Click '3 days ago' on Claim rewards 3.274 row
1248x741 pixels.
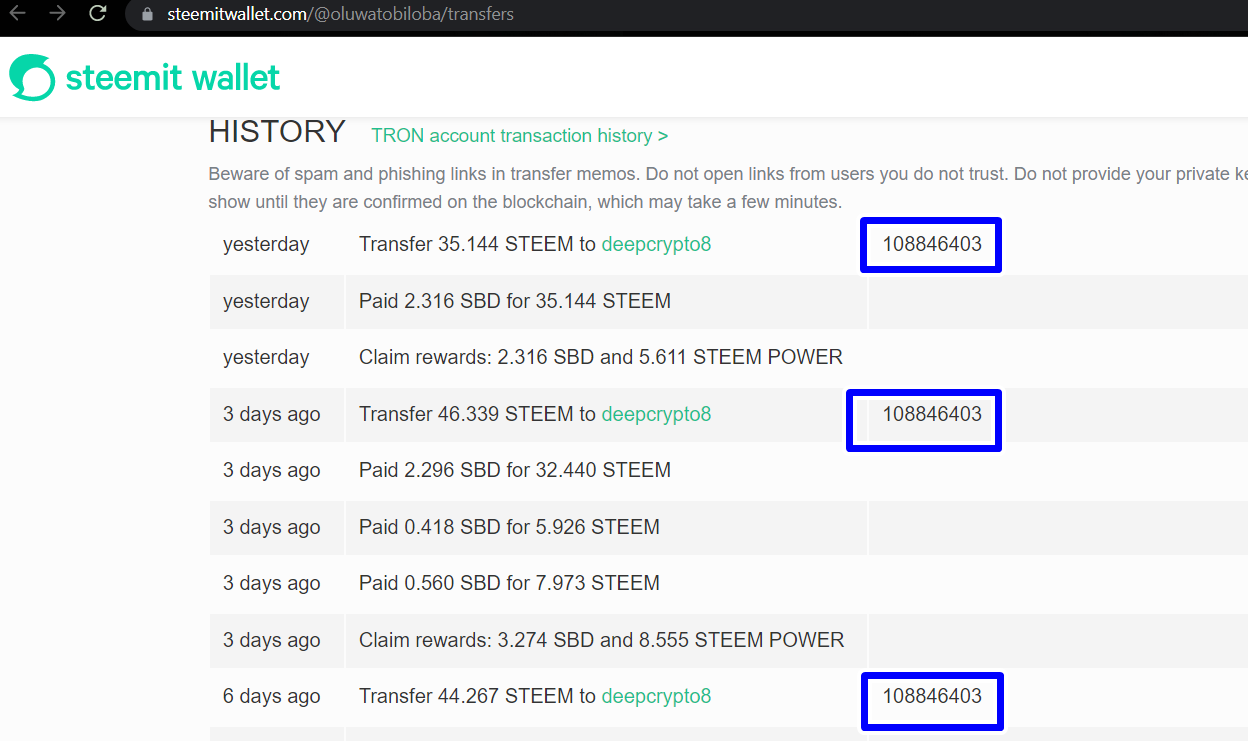pyautogui.click(x=272, y=640)
